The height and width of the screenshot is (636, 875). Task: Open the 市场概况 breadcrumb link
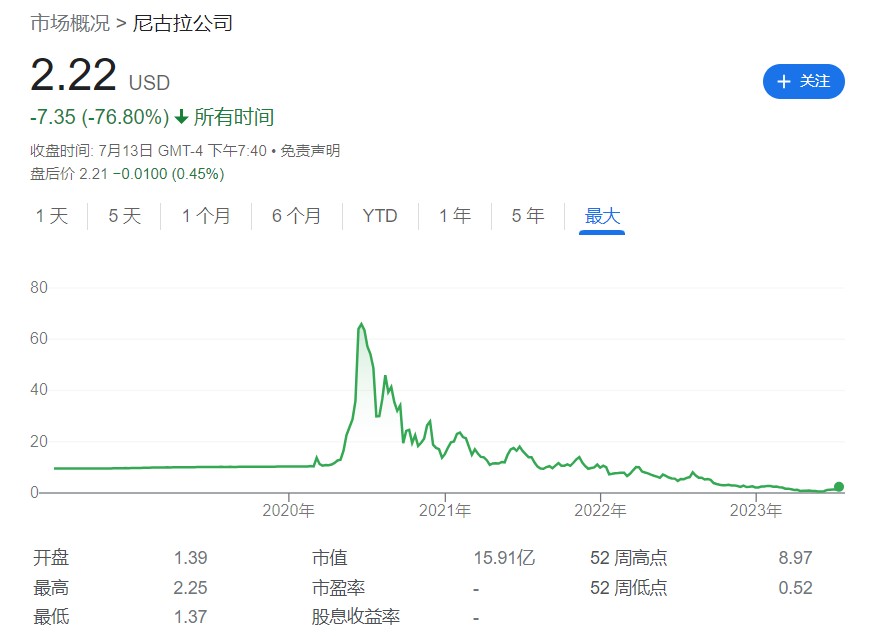coord(70,23)
